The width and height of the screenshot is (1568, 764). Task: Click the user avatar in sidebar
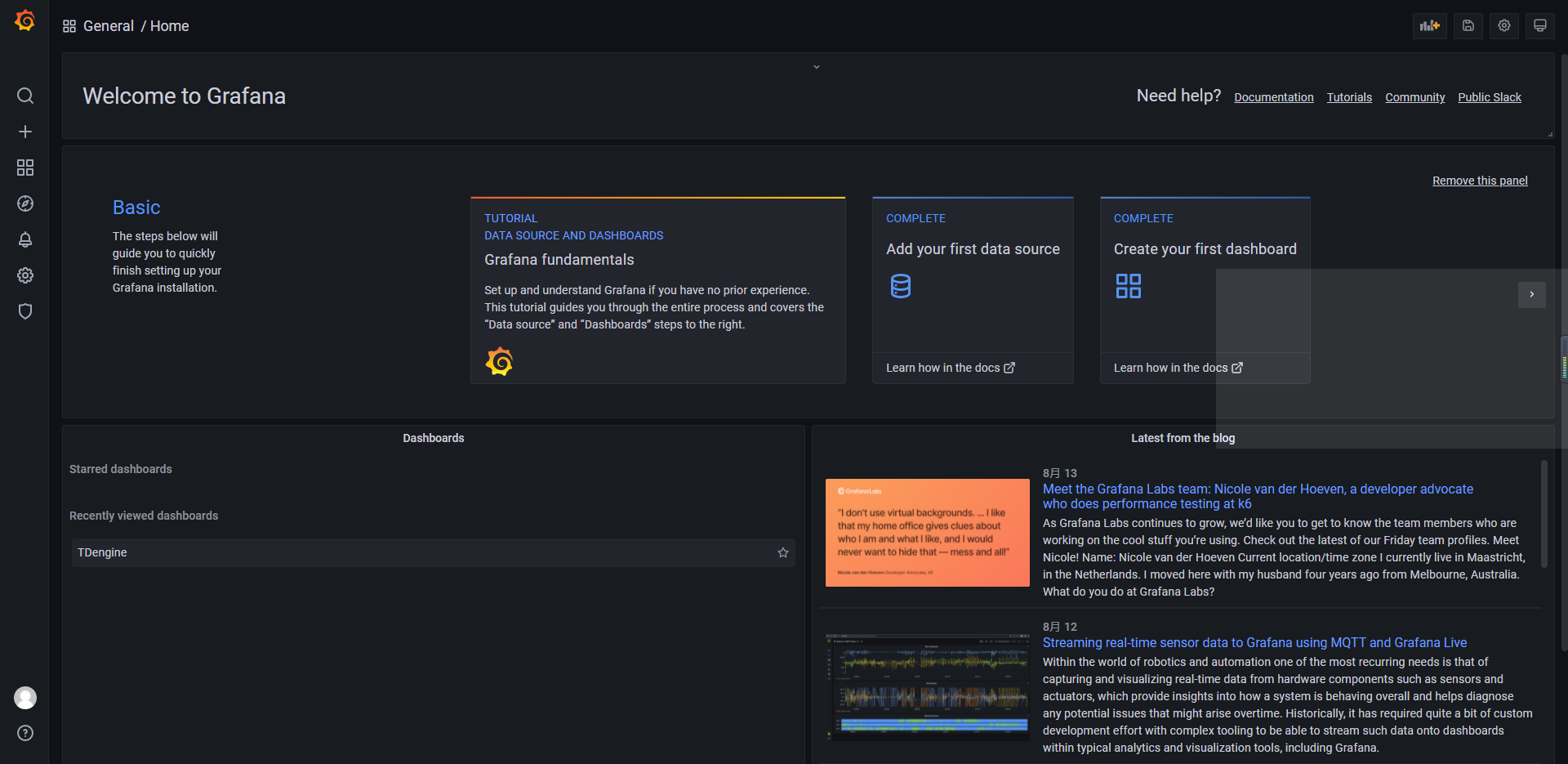[x=25, y=698]
